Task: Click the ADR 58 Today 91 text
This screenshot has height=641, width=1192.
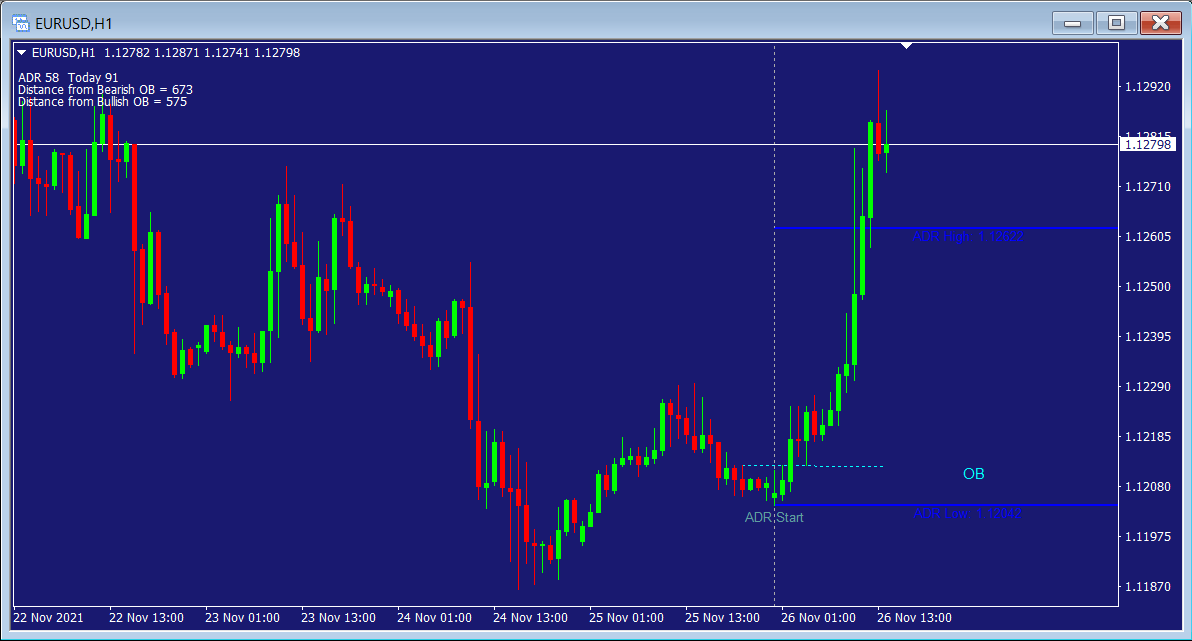Action: [x=68, y=77]
